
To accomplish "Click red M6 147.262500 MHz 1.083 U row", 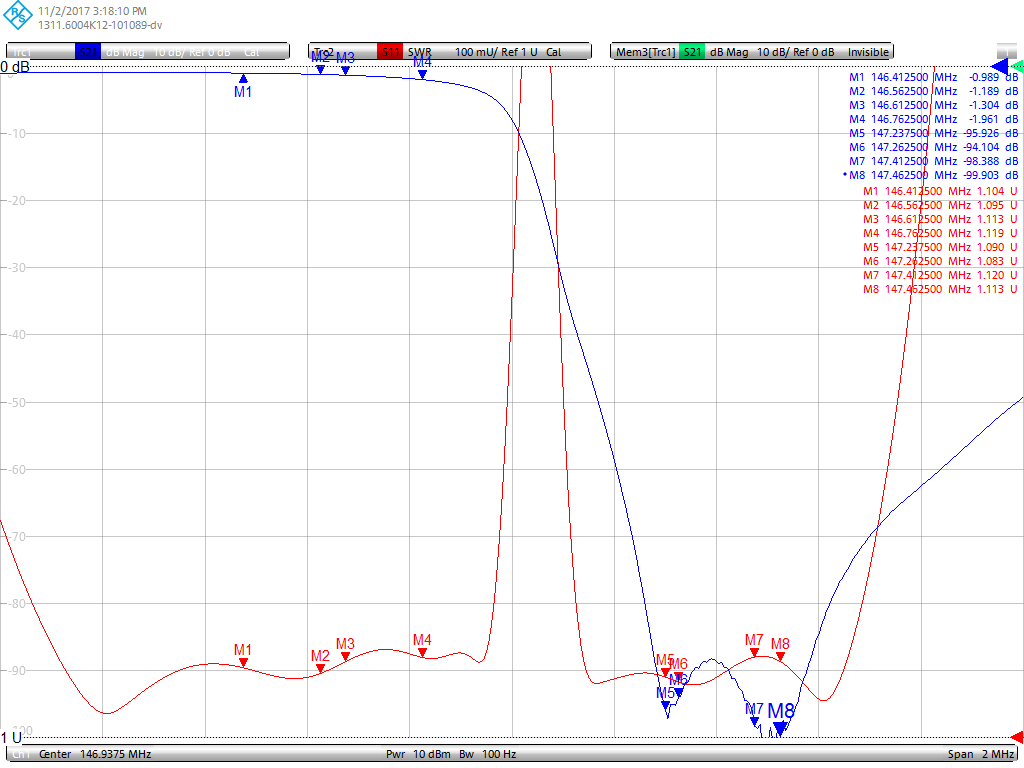I will click(x=940, y=261).
